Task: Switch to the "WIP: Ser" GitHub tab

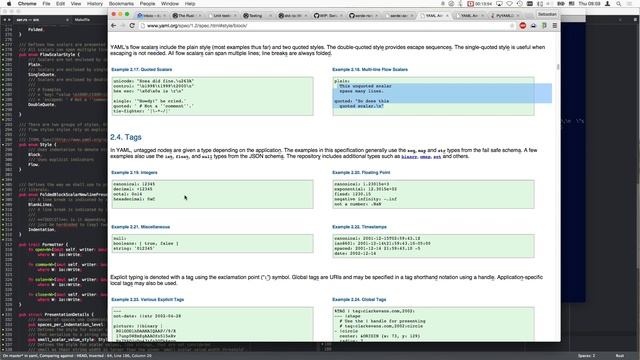Action: (327, 16)
